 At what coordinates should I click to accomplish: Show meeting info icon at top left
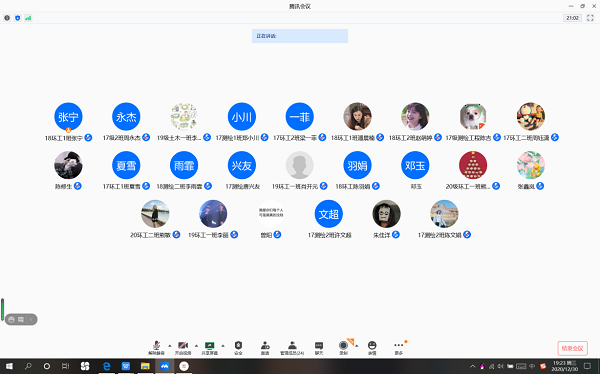pos(7,18)
